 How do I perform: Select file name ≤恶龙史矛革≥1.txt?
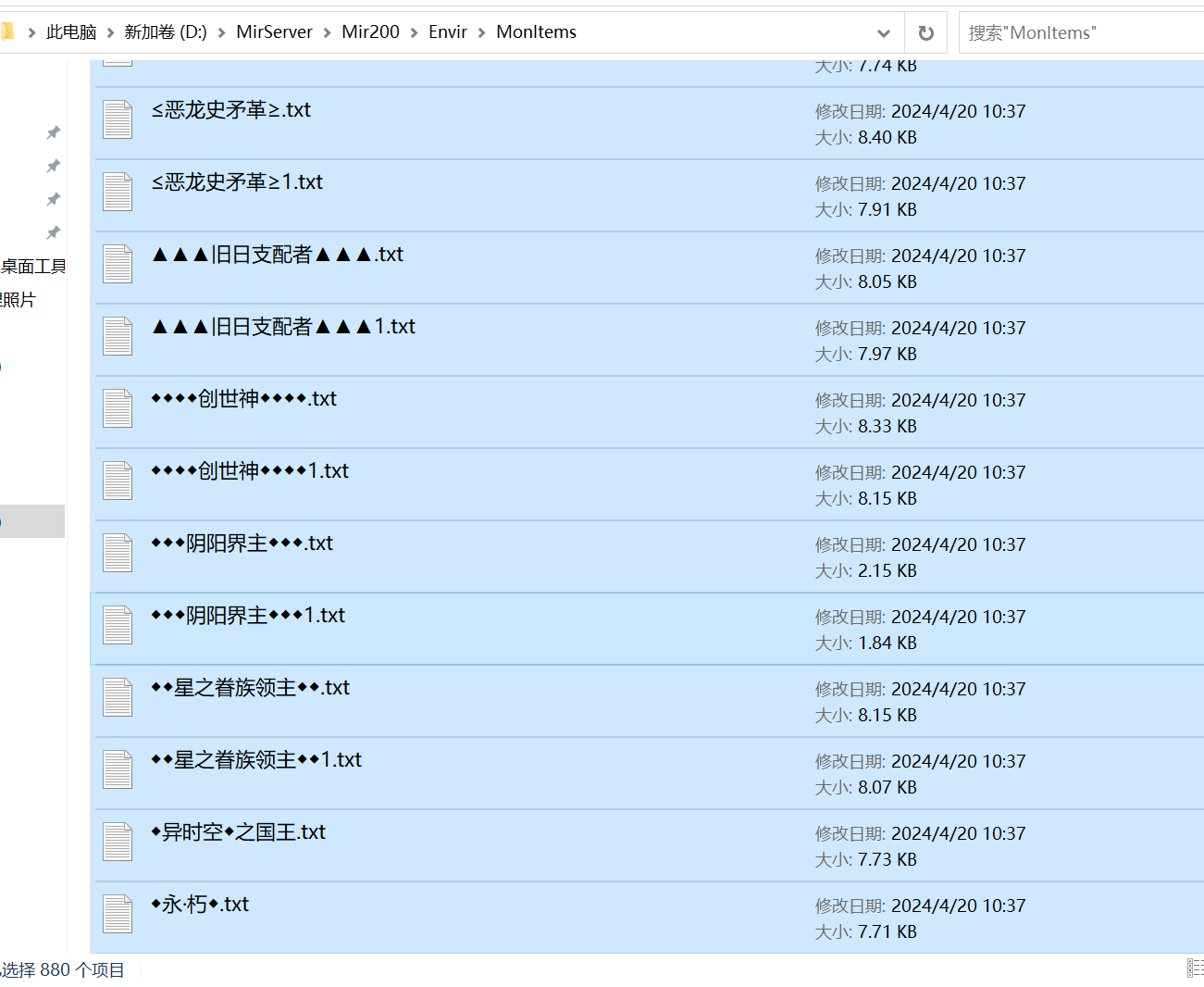tap(237, 182)
